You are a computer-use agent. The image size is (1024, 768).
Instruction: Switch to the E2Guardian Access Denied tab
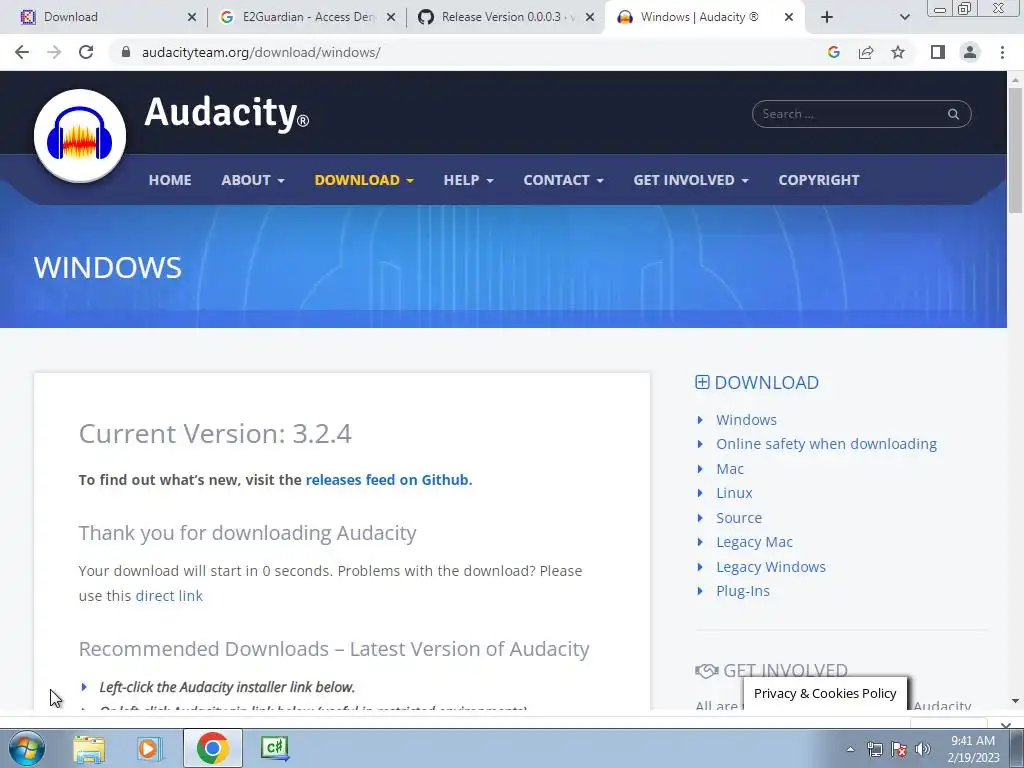pyautogui.click(x=309, y=17)
